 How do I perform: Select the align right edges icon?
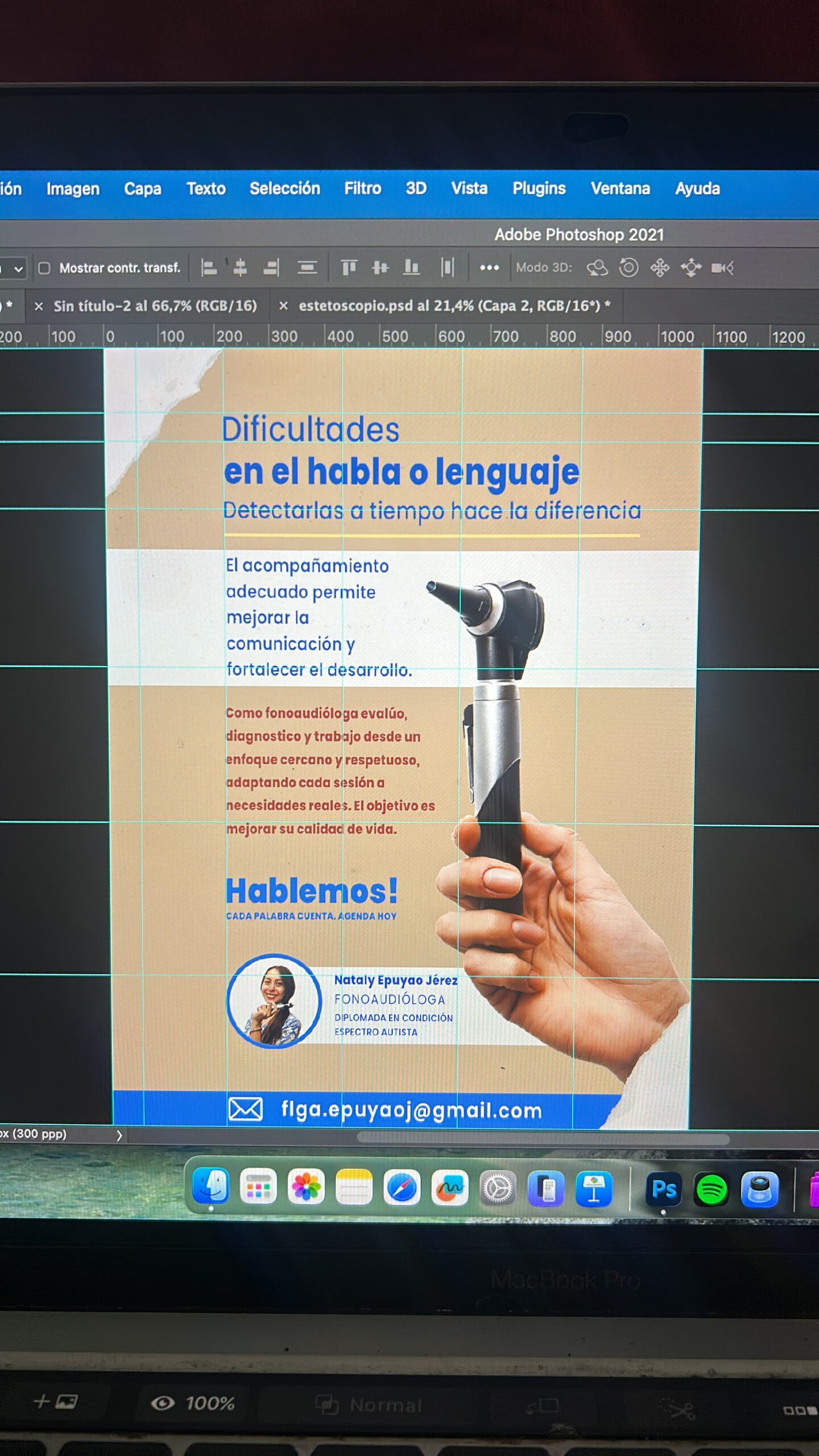[271, 267]
